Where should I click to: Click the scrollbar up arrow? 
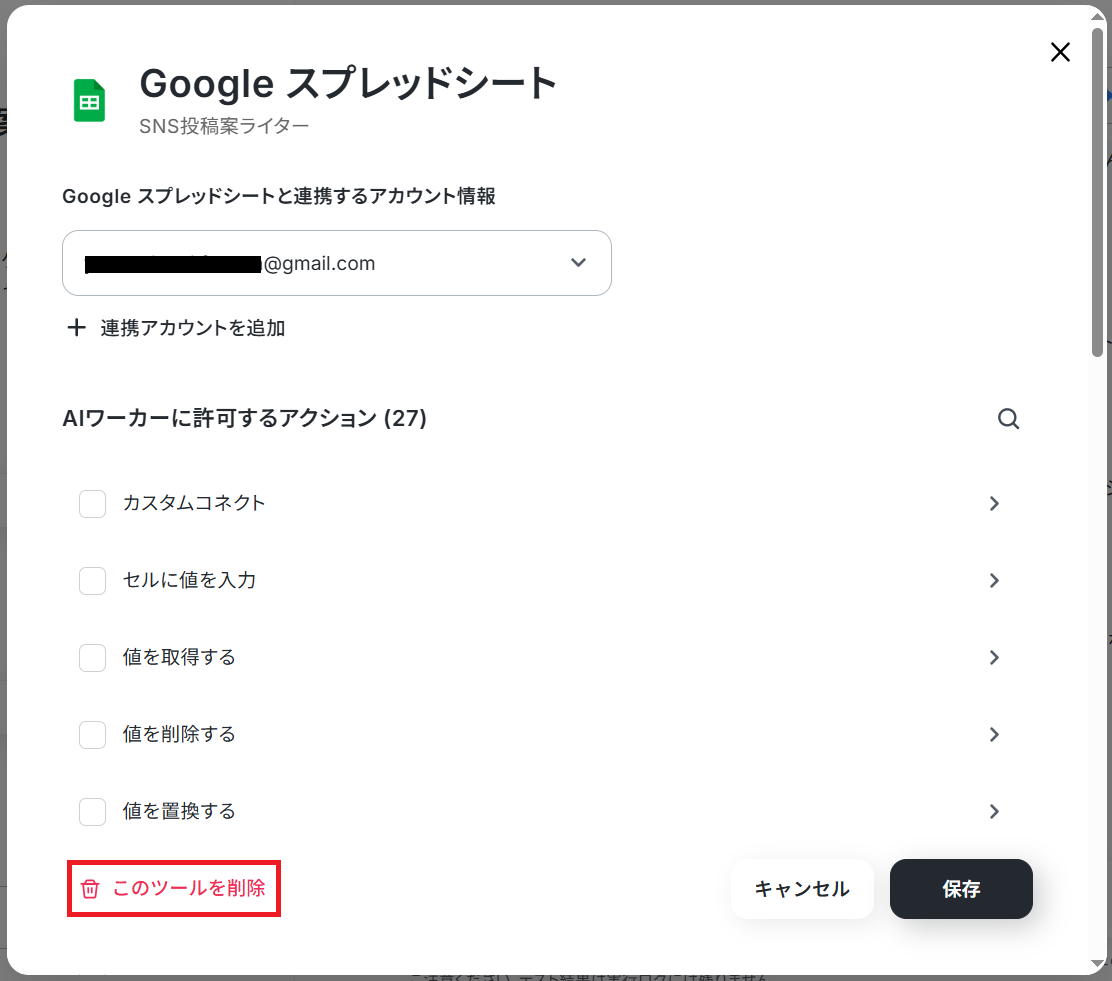click(1098, 18)
